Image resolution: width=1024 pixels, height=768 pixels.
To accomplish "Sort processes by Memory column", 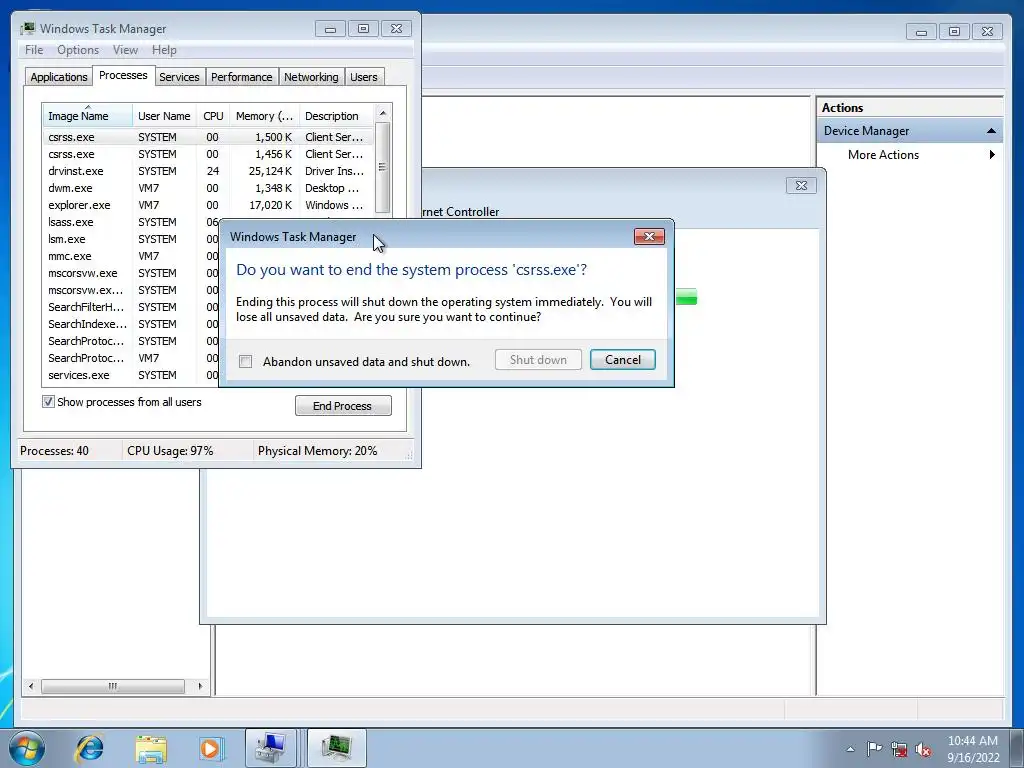I will 264,116.
